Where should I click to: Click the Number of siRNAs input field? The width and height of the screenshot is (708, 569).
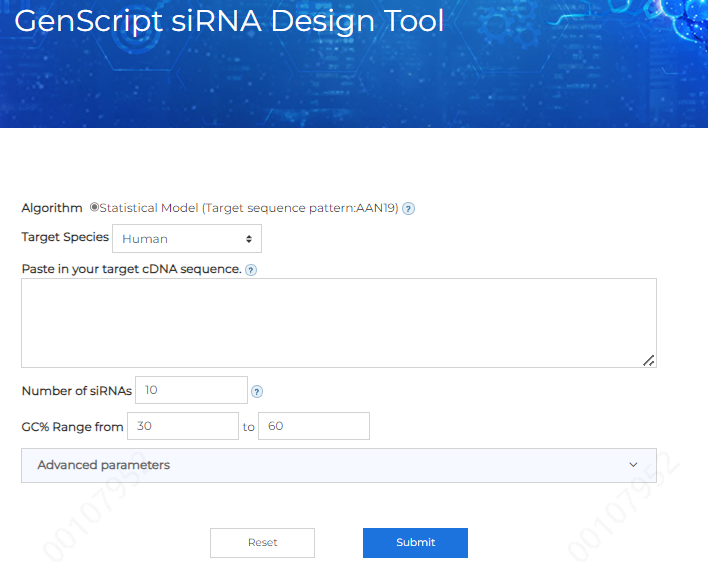pos(191,390)
